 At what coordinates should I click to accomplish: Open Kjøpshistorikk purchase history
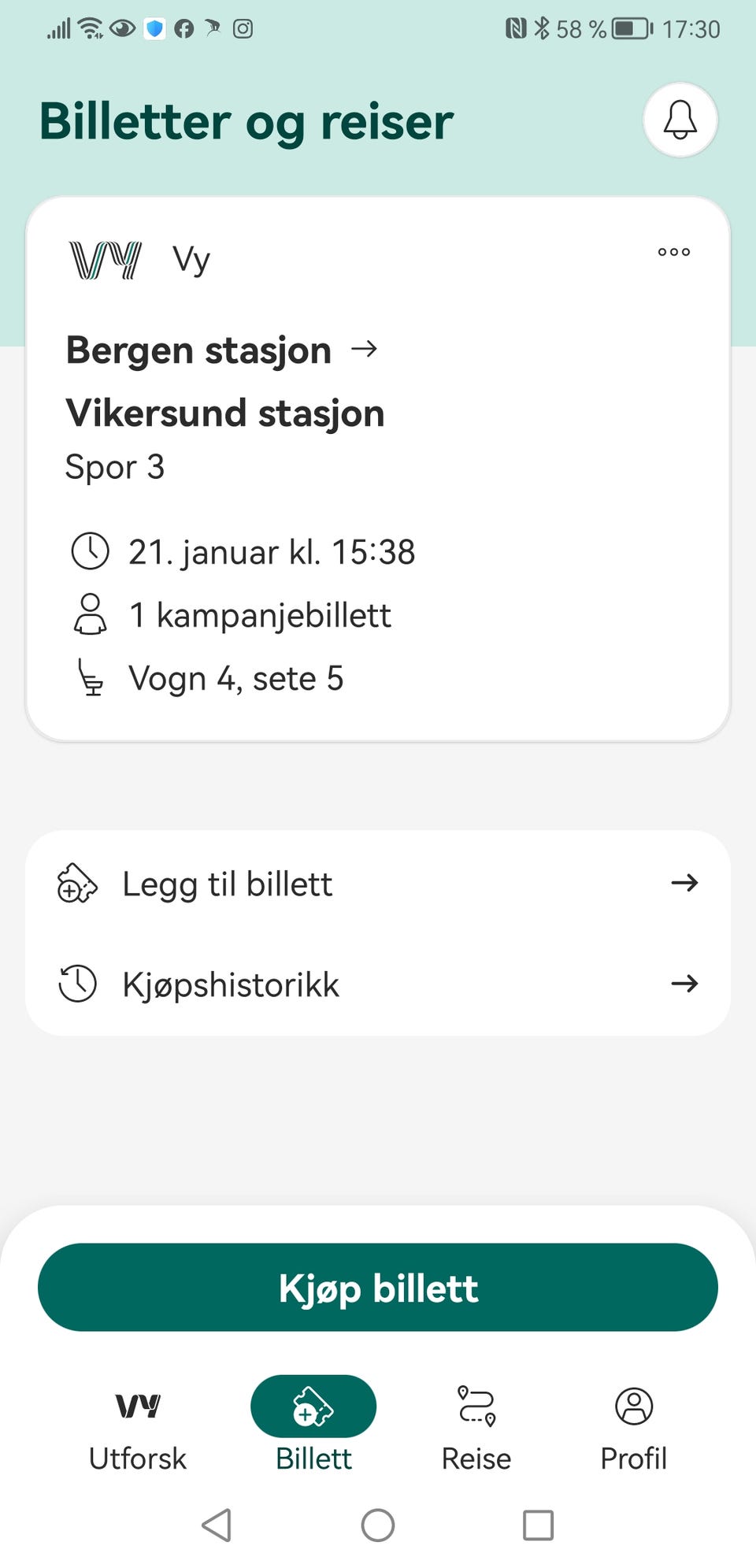231,984
